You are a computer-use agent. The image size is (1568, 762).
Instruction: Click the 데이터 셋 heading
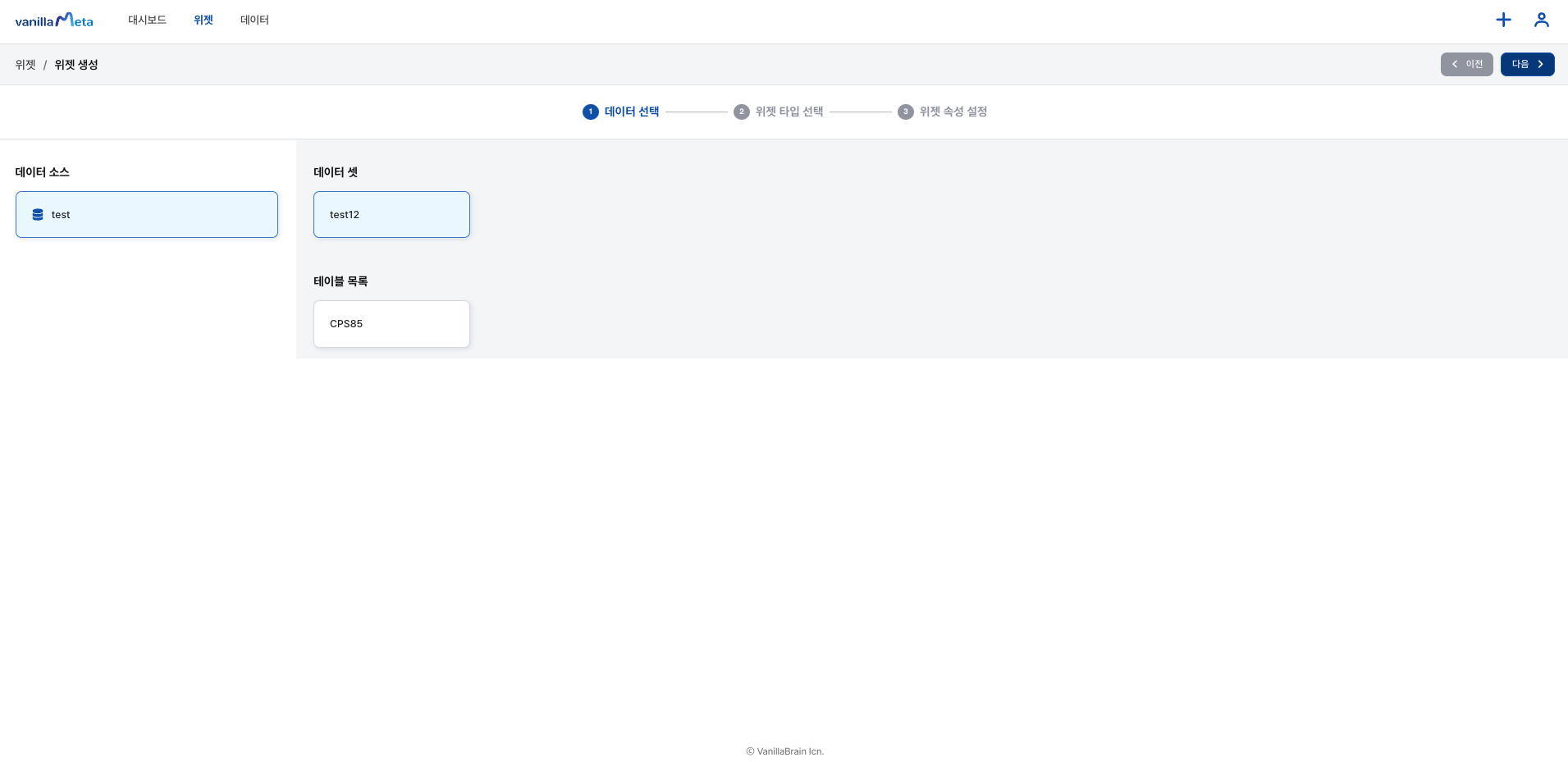point(336,172)
